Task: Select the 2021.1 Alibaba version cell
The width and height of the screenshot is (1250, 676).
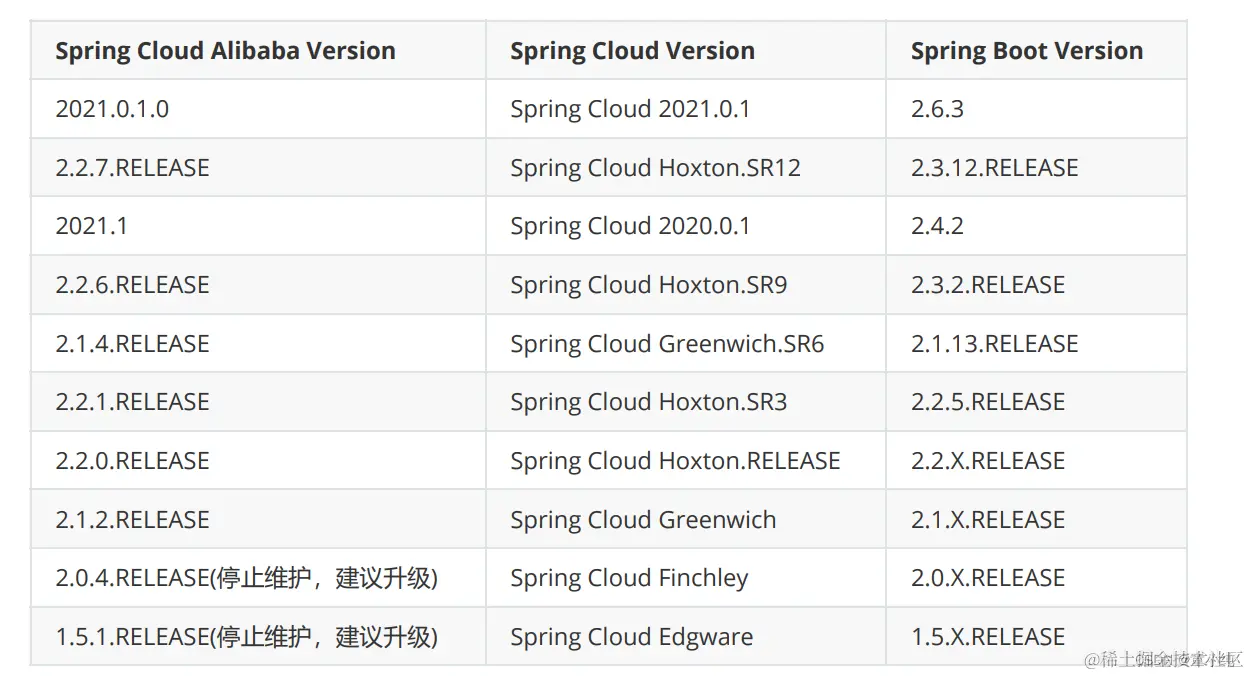Action: coord(258,226)
